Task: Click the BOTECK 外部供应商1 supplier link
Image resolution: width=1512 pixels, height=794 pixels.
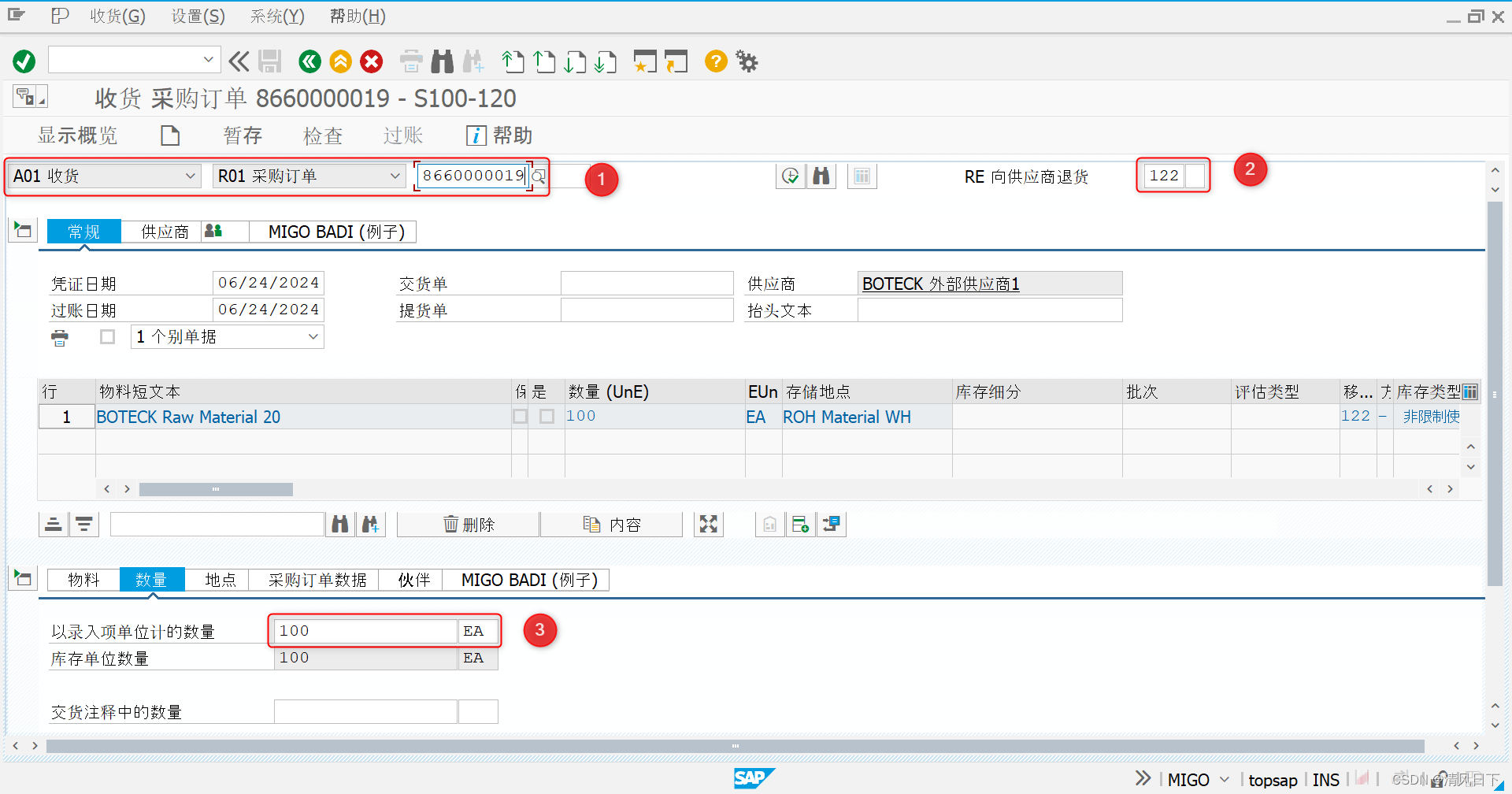Action: point(940,284)
